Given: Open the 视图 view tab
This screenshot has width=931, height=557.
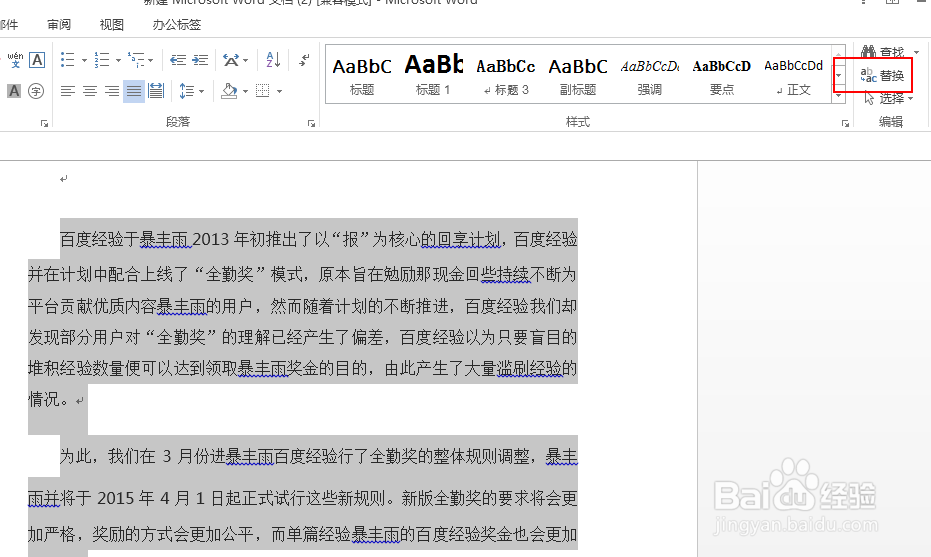Looking at the screenshot, I should pyautogui.click(x=112, y=24).
